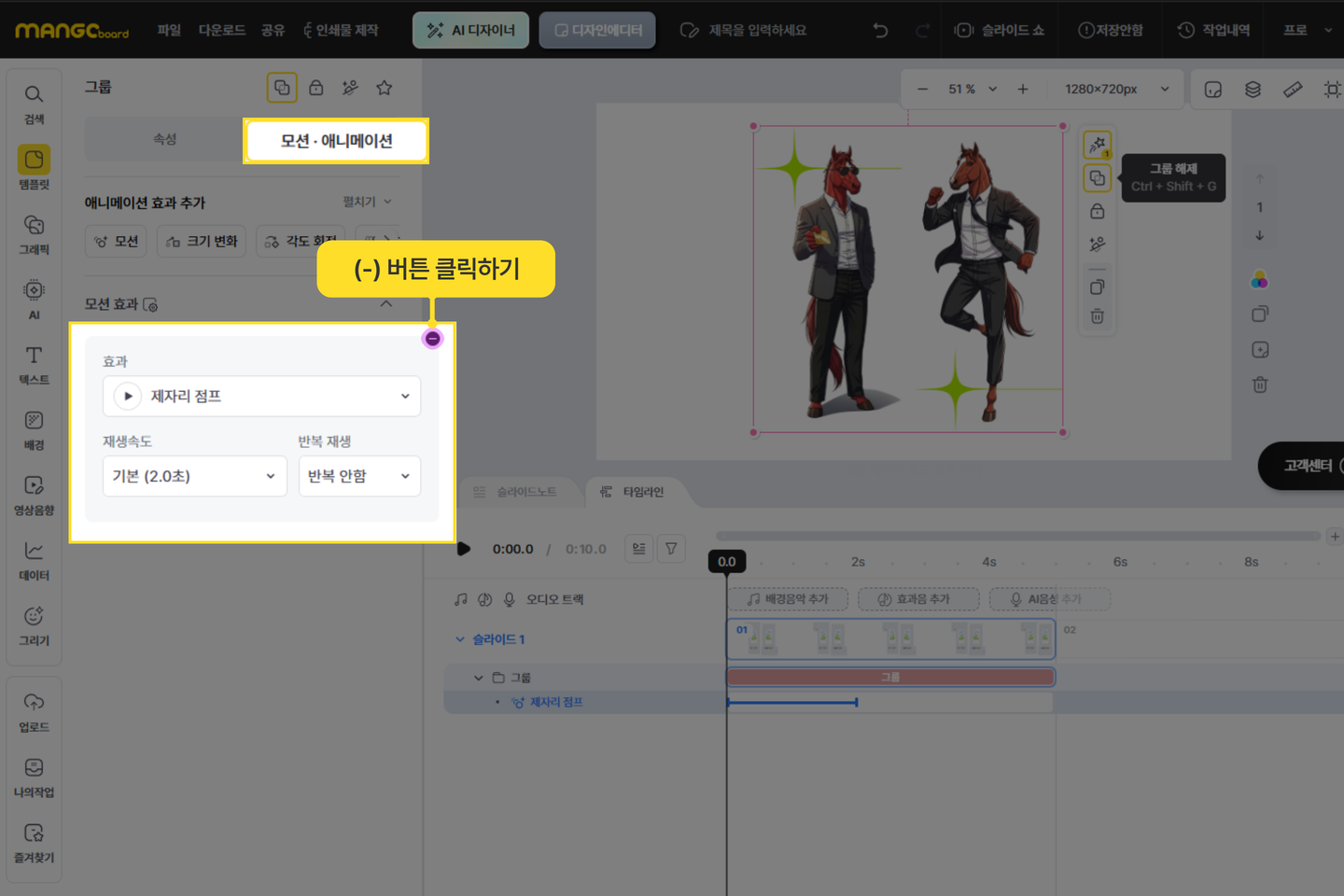The width and height of the screenshot is (1344, 896).
Task: Open the Search tool in sidebar
Action: 34,104
